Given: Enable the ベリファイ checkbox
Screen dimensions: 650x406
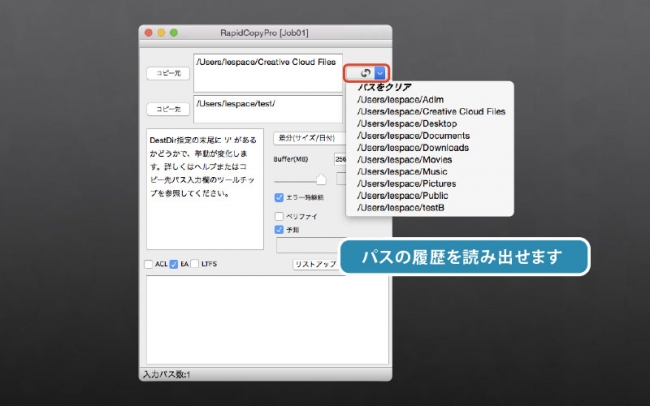Looking at the screenshot, I should point(279,216).
